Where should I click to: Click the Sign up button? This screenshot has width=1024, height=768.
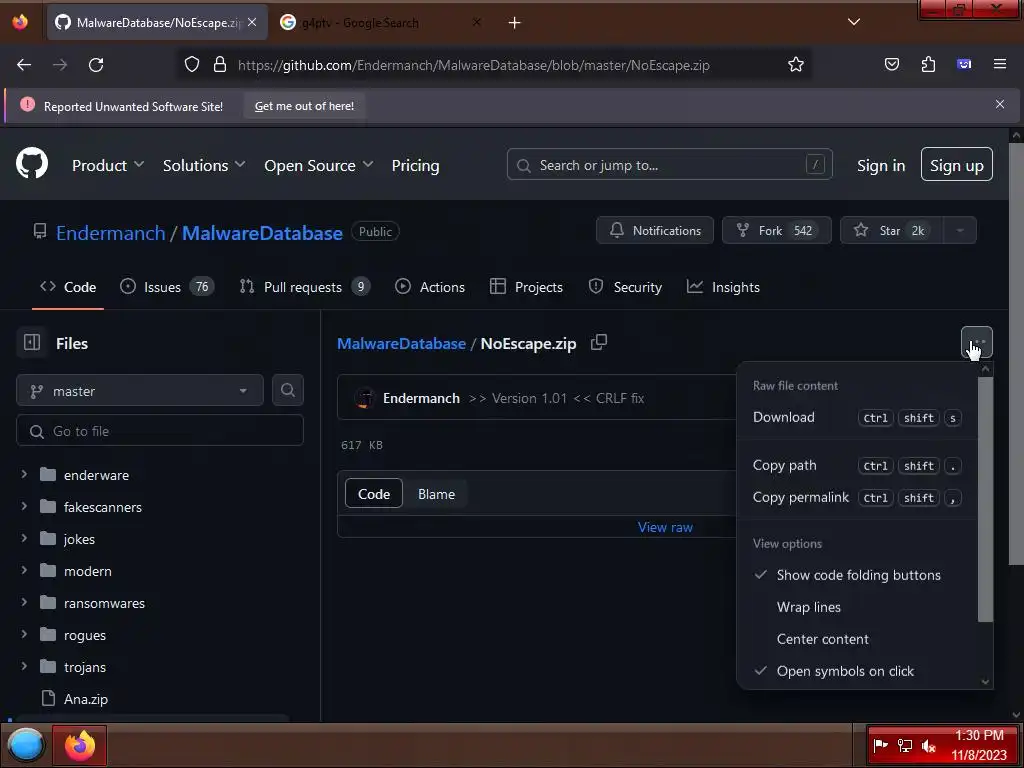pos(956,165)
